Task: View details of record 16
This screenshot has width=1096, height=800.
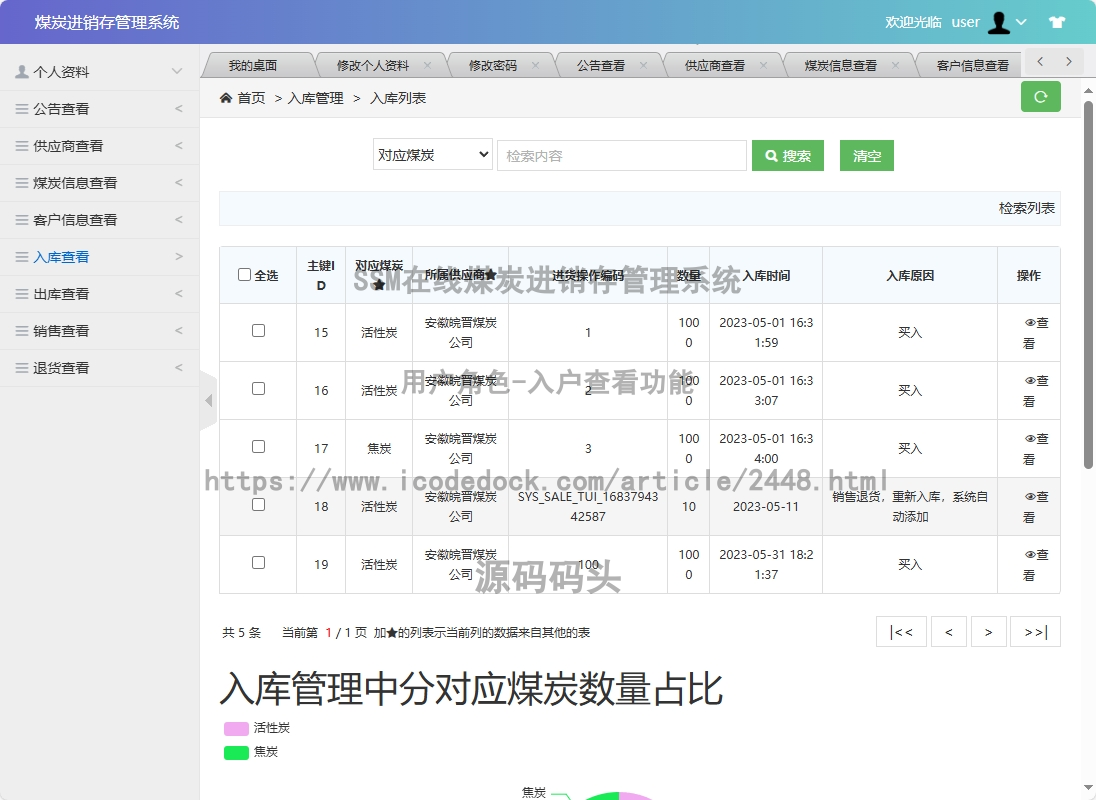Action: pyautogui.click(x=1035, y=391)
